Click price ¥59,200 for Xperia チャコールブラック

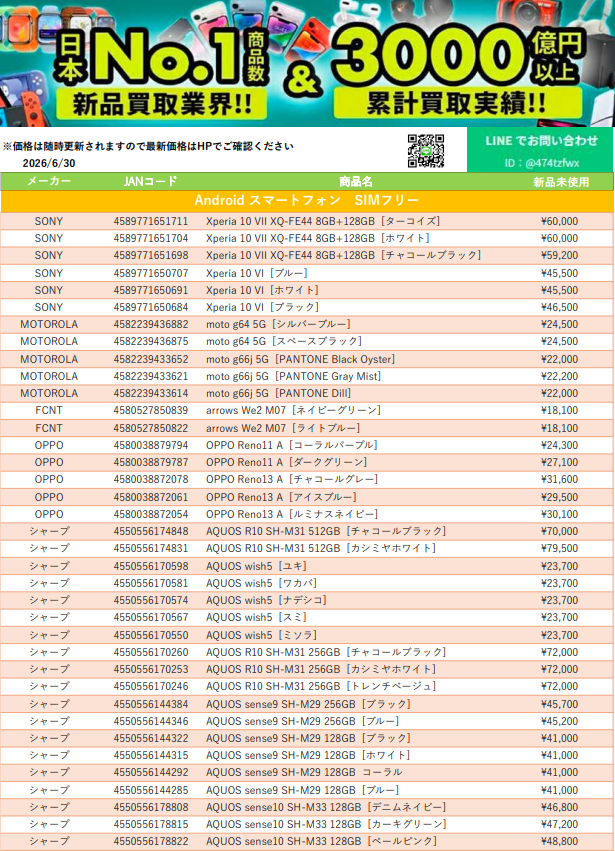coord(560,255)
